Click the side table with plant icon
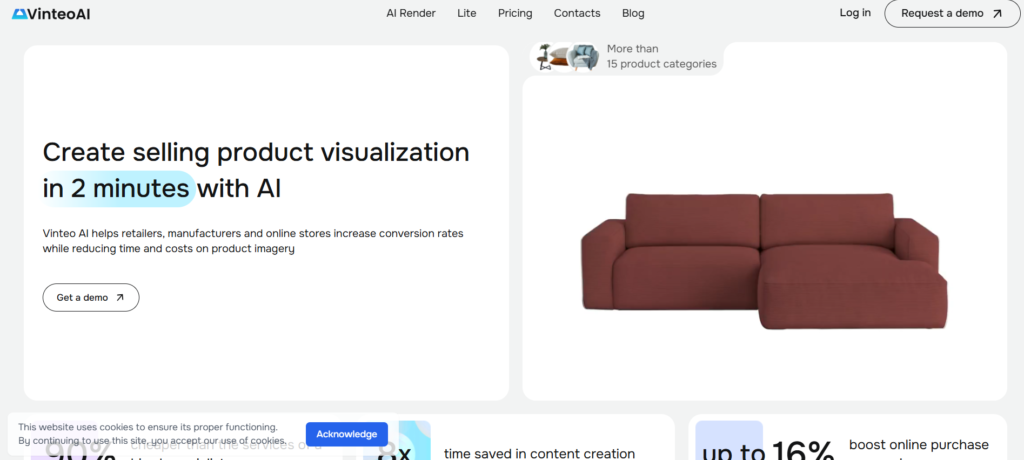The image size is (1024, 460). coord(545,57)
